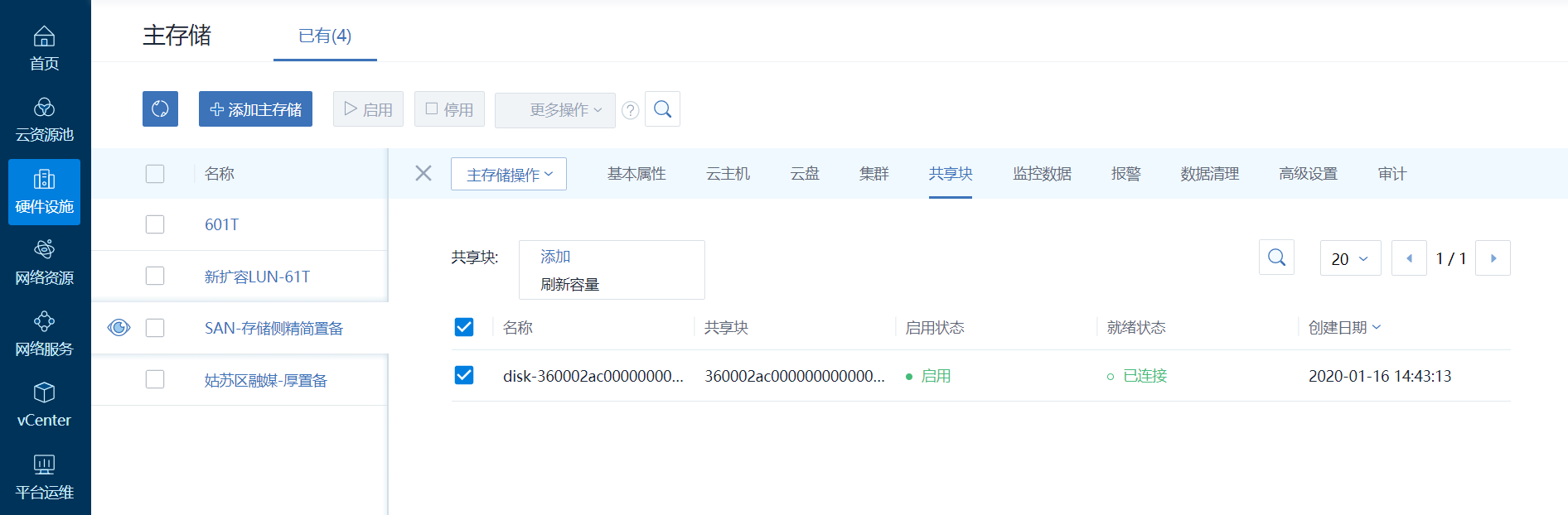Image resolution: width=1568 pixels, height=515 pixels.
Task: Click the 启用 toolbar button
Action: [x=368, y=108]
